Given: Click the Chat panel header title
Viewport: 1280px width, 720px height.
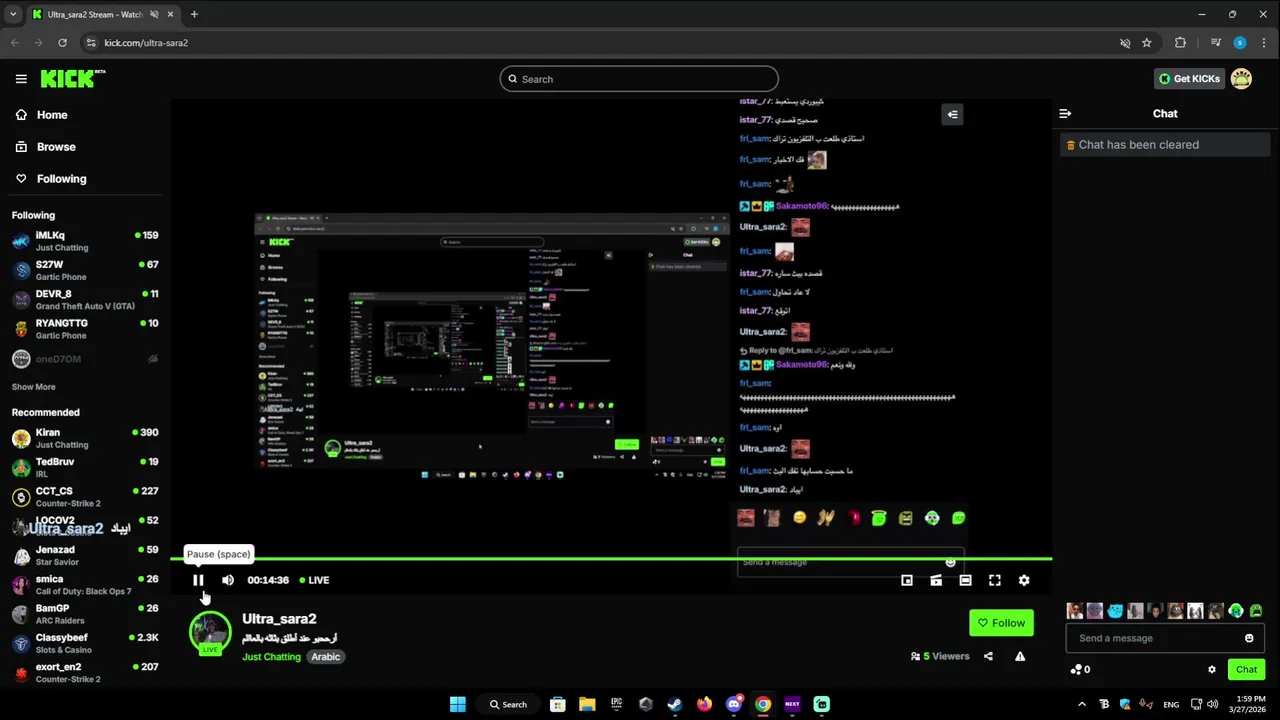Looking at the screenshot, I should [x=1165, y=114].
